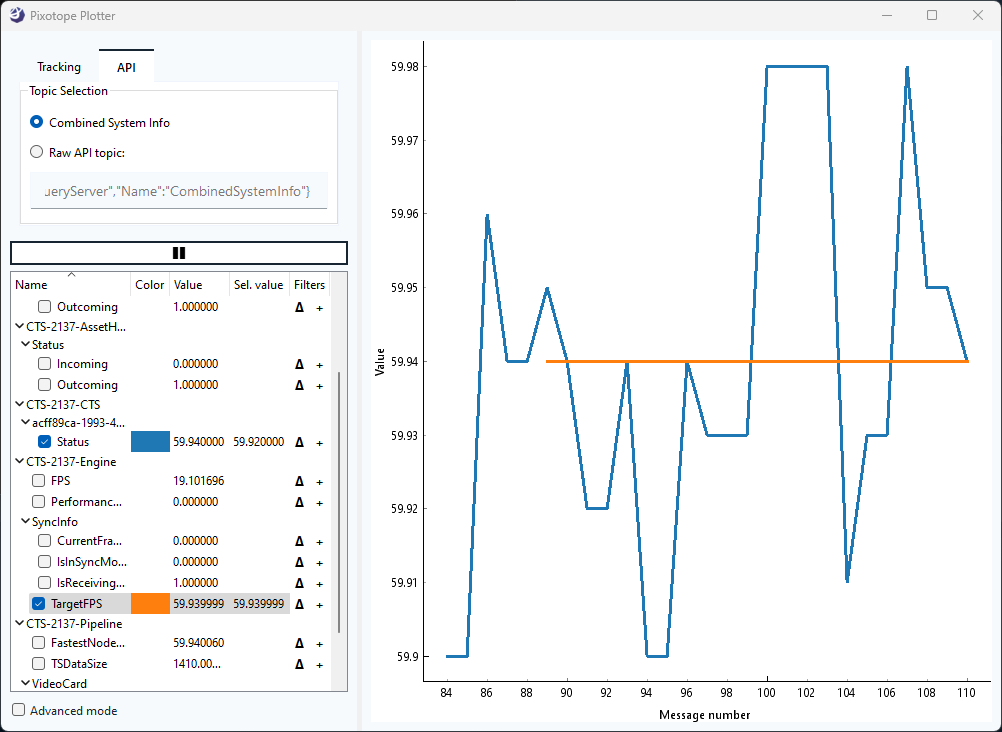Screen dimensions: 1002x732
Task: Click the plus icon for FastestNode row
Action: (x=319, y=644)
